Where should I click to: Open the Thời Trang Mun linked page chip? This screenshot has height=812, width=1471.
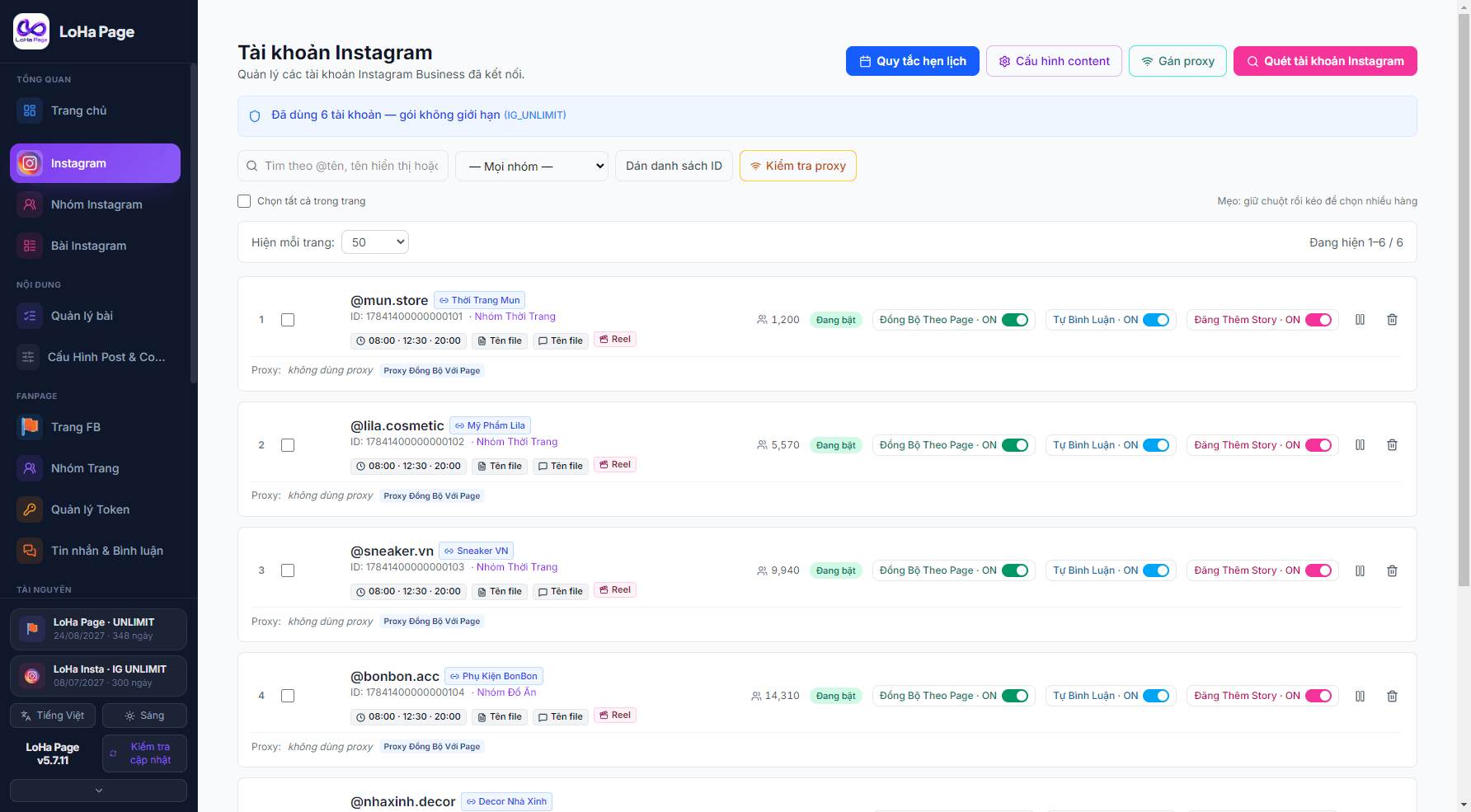pyautogui.click(x=480, y=300)
